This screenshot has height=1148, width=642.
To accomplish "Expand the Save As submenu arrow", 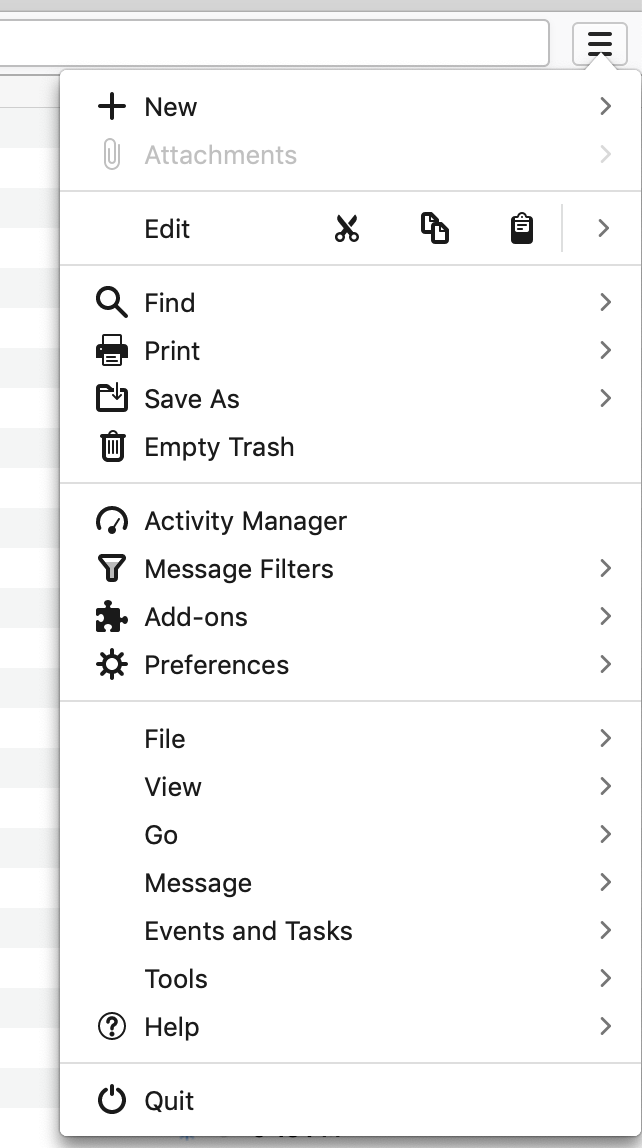I will pos(605,399).
